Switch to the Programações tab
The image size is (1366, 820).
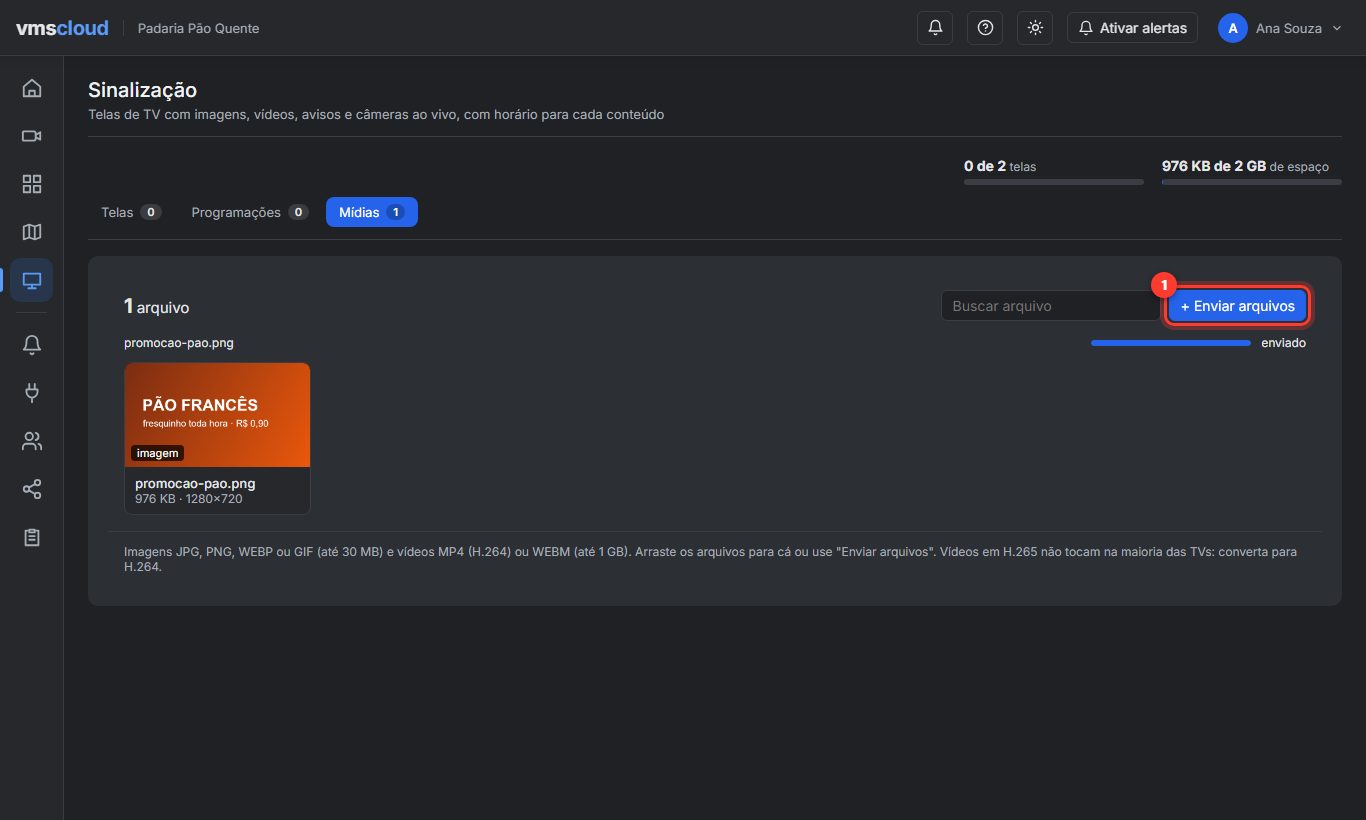(250, 212)
